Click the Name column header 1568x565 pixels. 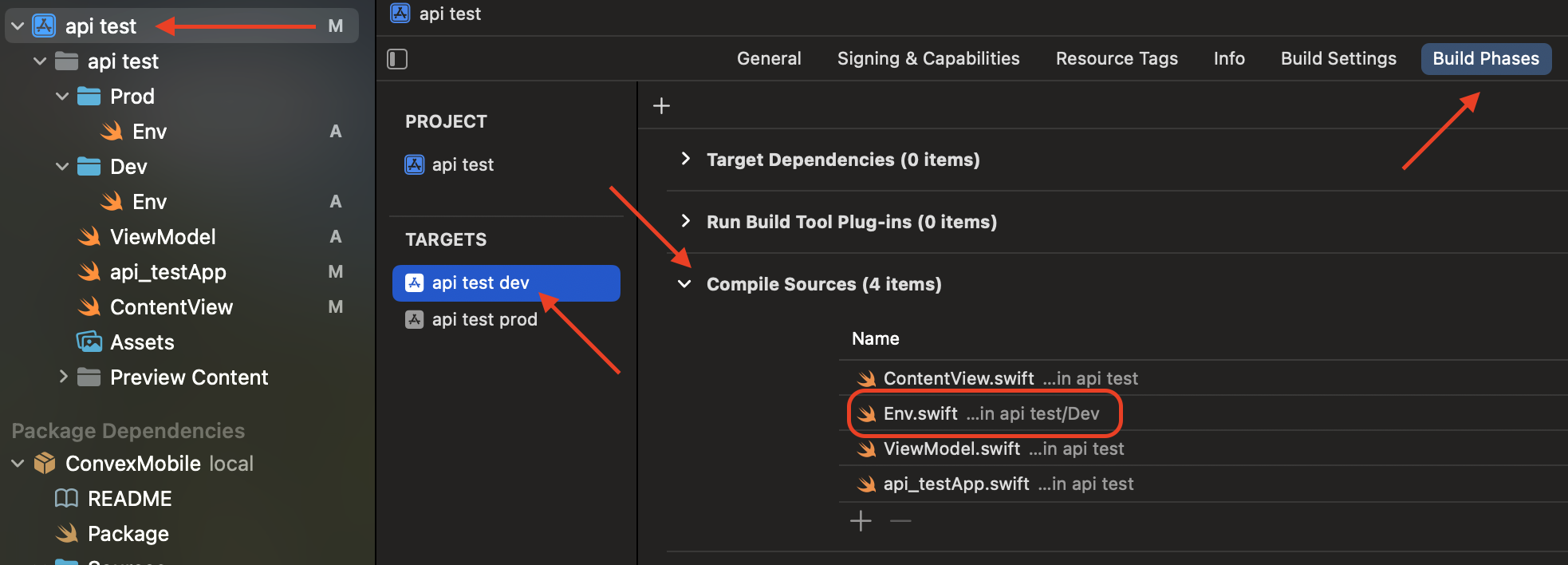pos(875,339)
